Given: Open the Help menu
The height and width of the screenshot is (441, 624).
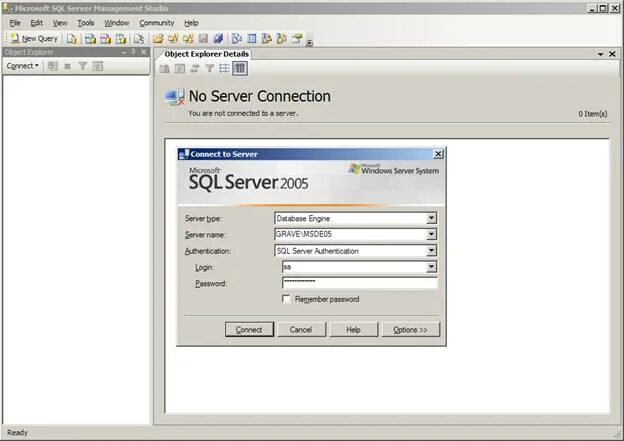Looking at the screenshot, I should click(x=191, y=23).
